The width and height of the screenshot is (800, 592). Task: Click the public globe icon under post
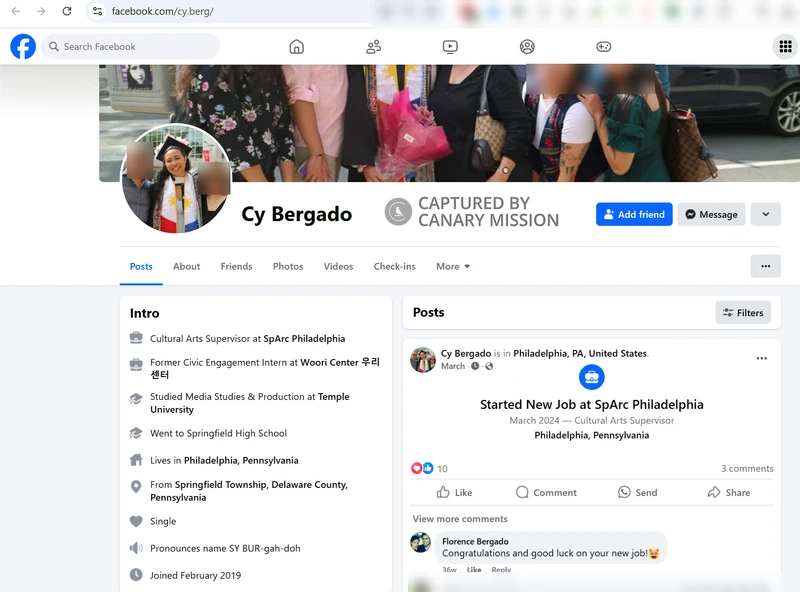click(489, 366)
